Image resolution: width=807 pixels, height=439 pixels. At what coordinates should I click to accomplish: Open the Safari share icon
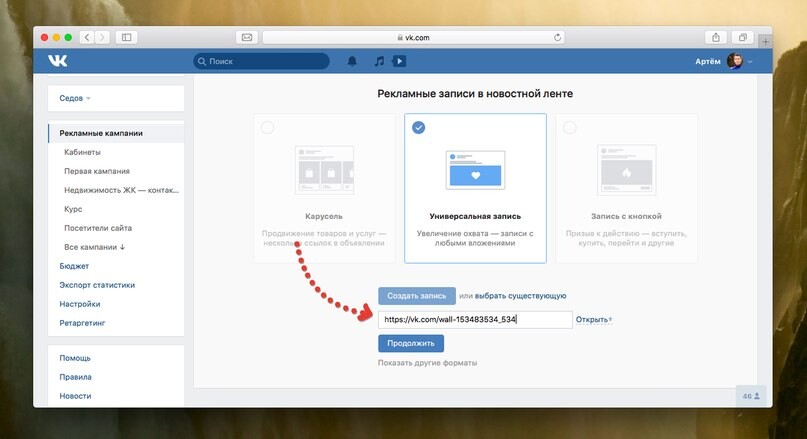point(715,37)
